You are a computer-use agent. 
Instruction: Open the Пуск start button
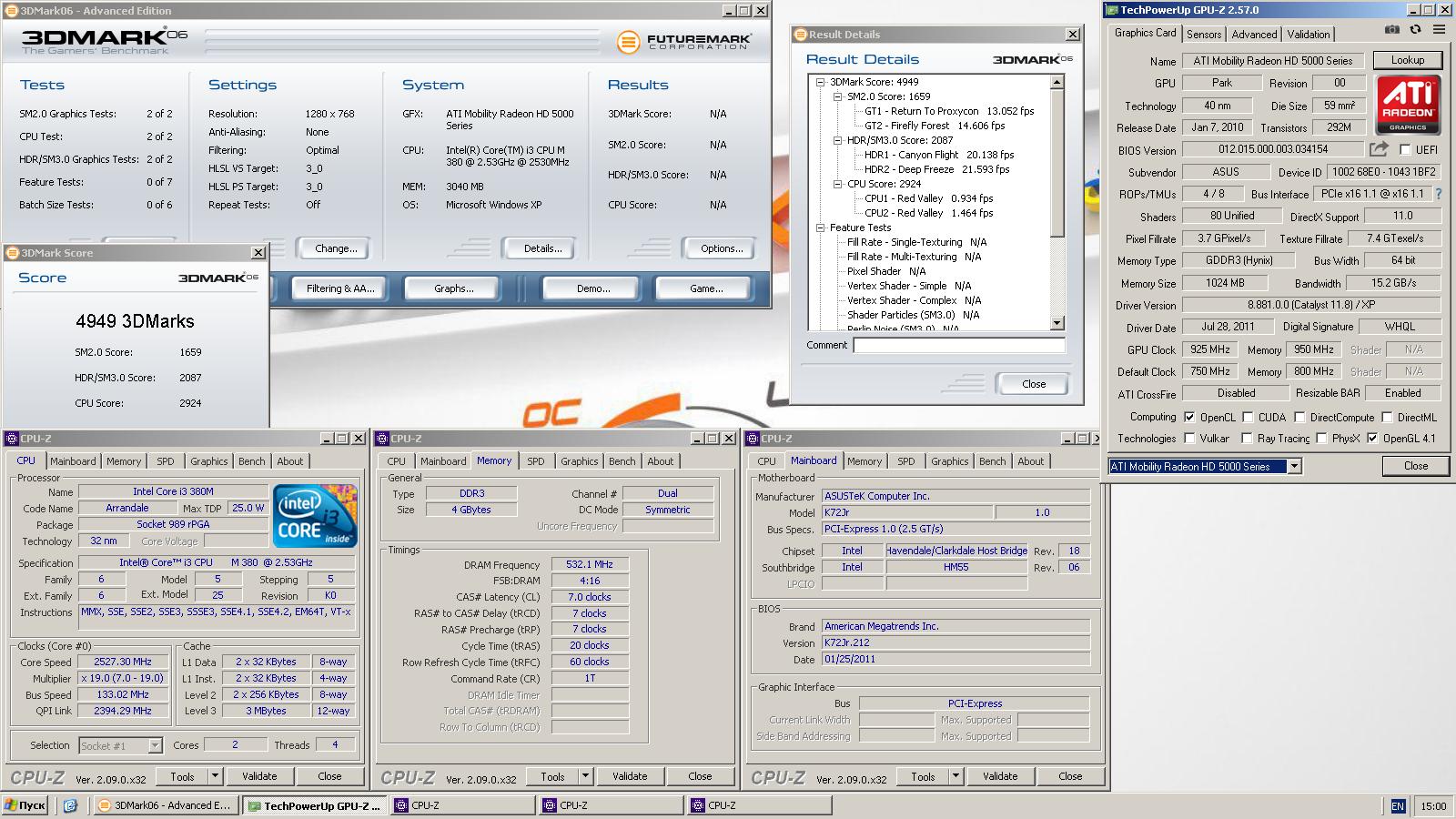(25, 805)
